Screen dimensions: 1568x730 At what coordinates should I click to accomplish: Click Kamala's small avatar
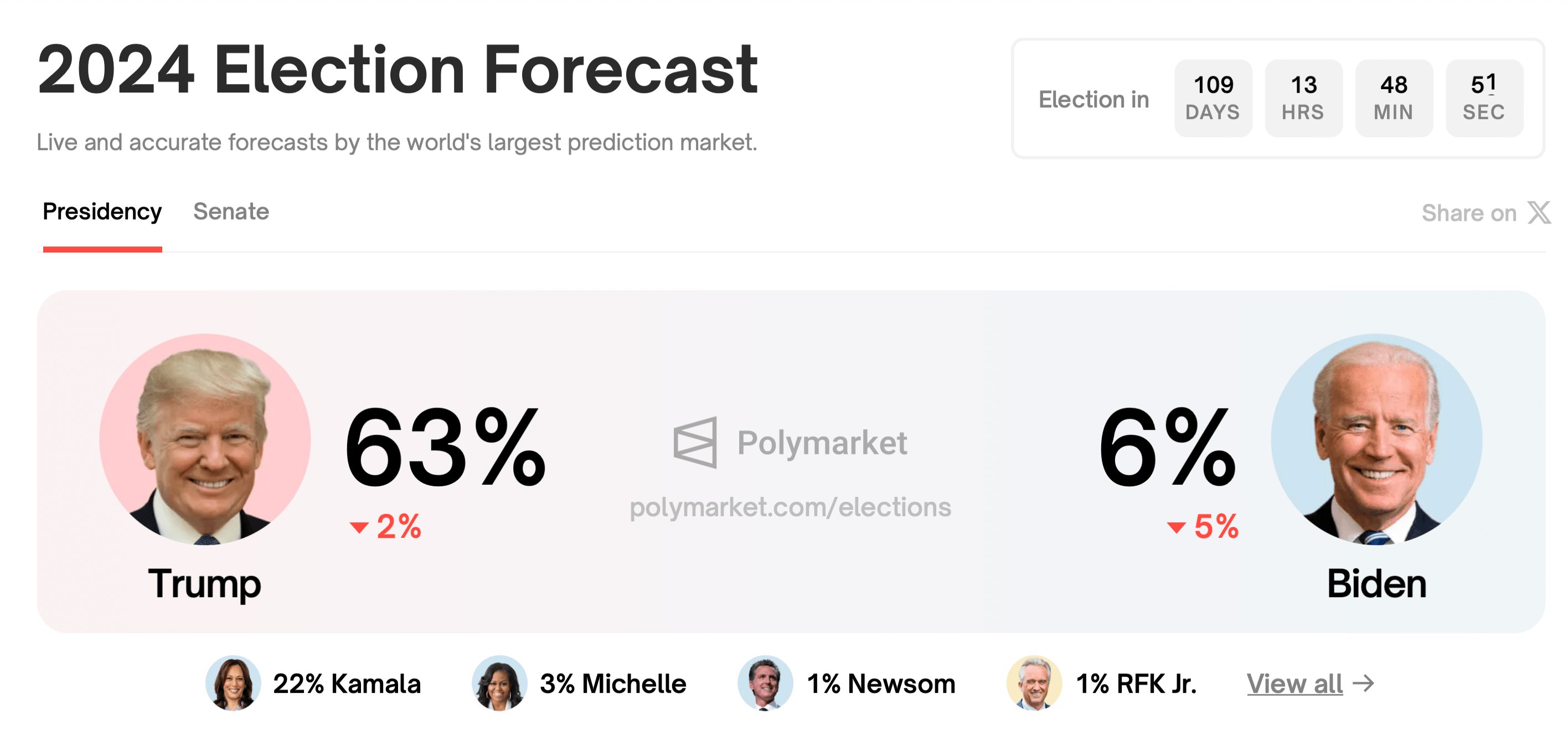point(233,683)
